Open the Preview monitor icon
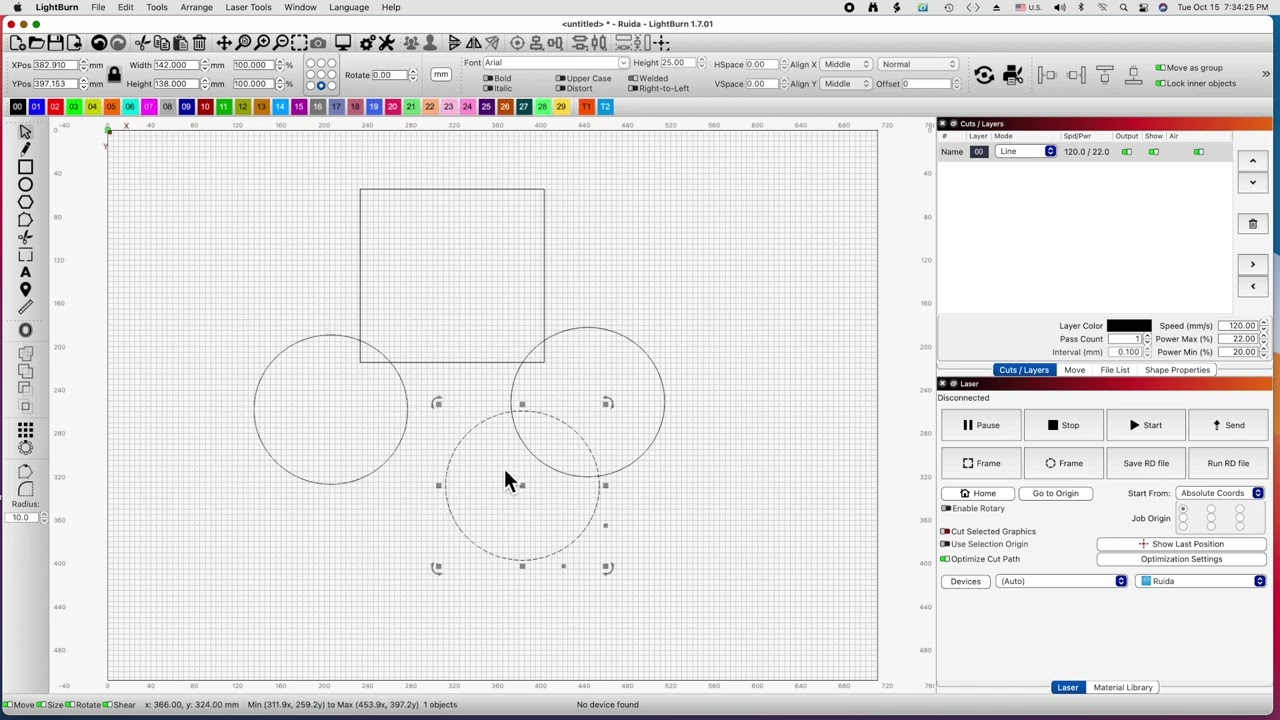This screenshot has height=720, width=1280. 343,43
